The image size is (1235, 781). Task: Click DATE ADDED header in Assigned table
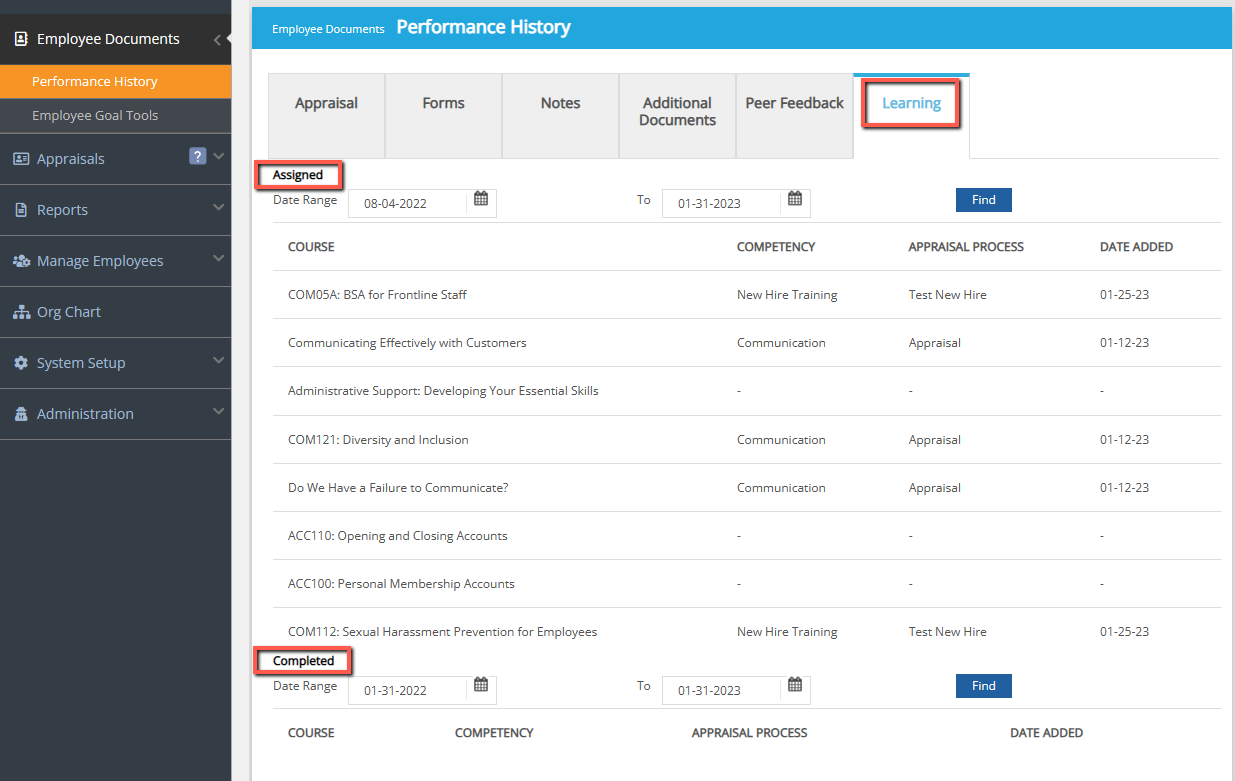pos(1136,247)
